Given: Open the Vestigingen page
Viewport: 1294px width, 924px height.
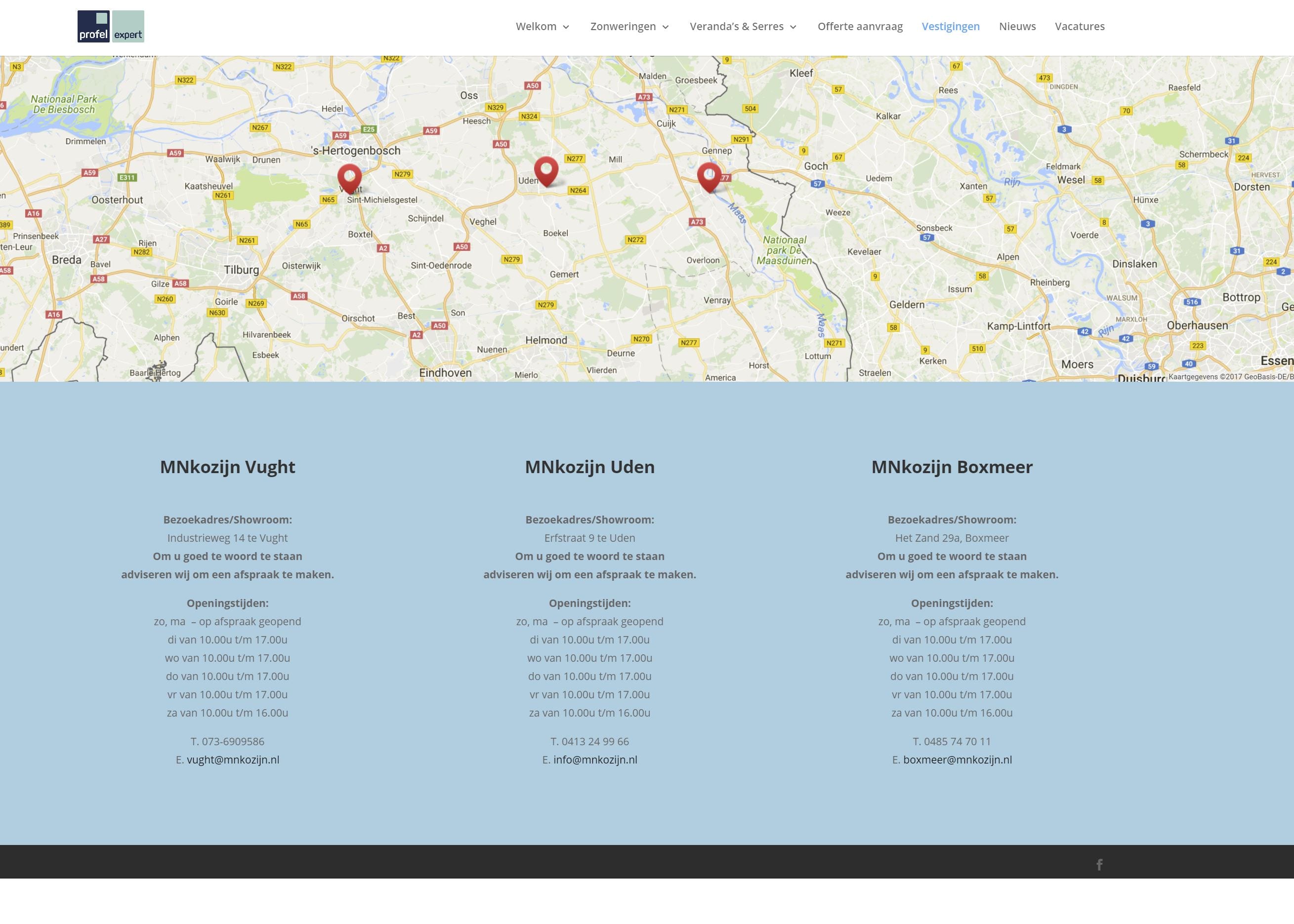Looking at the screenshot, I should click(x=951, y=26).
